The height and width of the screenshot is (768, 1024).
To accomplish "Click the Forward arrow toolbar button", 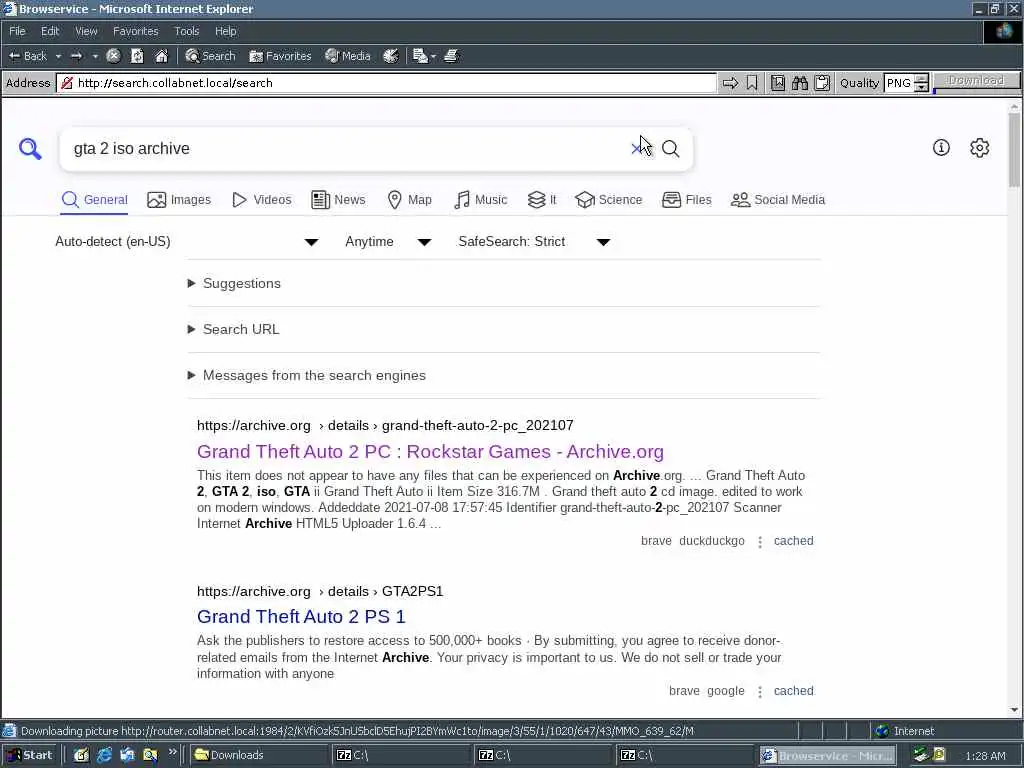I will tap(76, 56).
